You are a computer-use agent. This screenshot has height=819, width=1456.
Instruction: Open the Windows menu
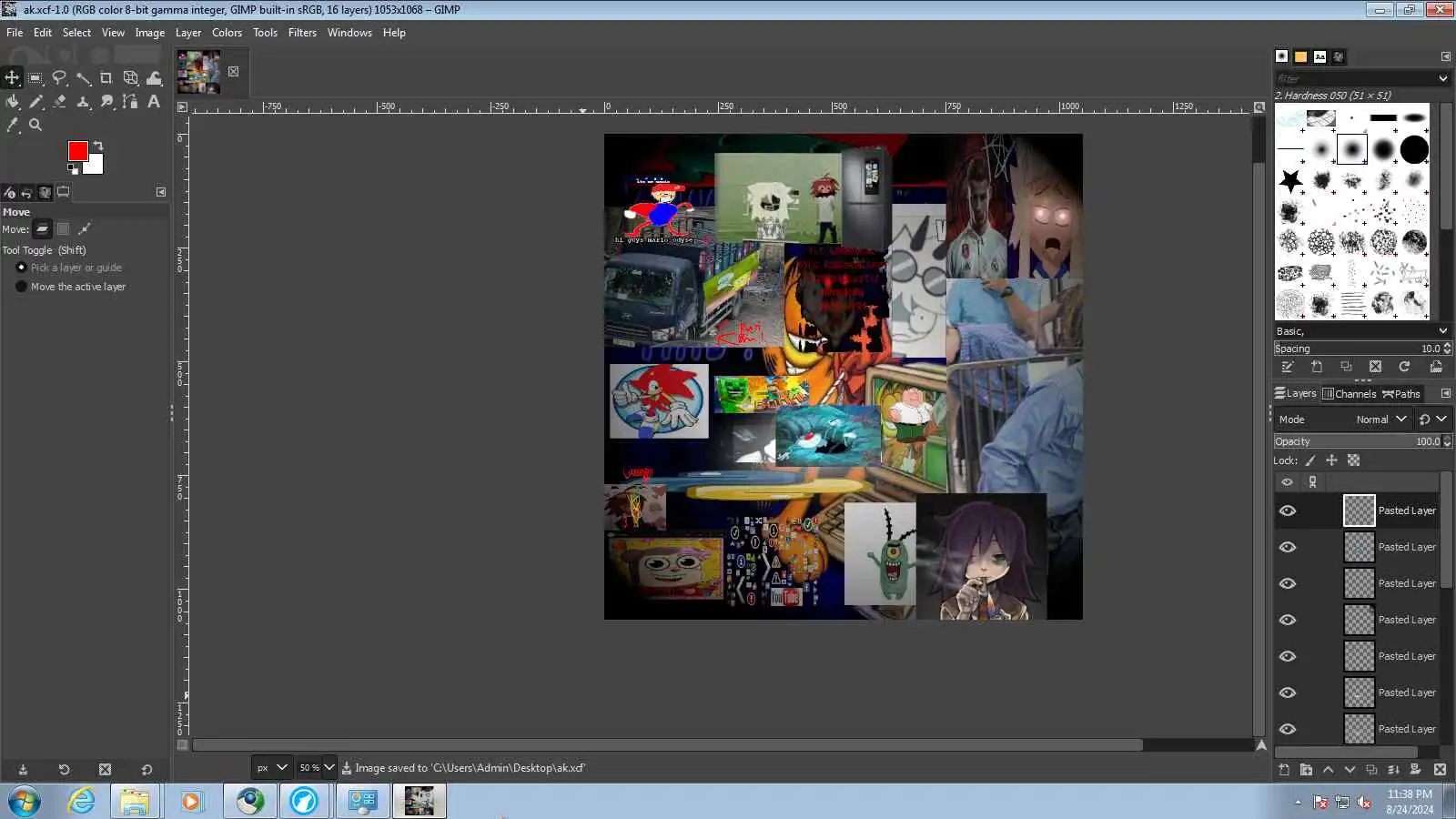349,33
